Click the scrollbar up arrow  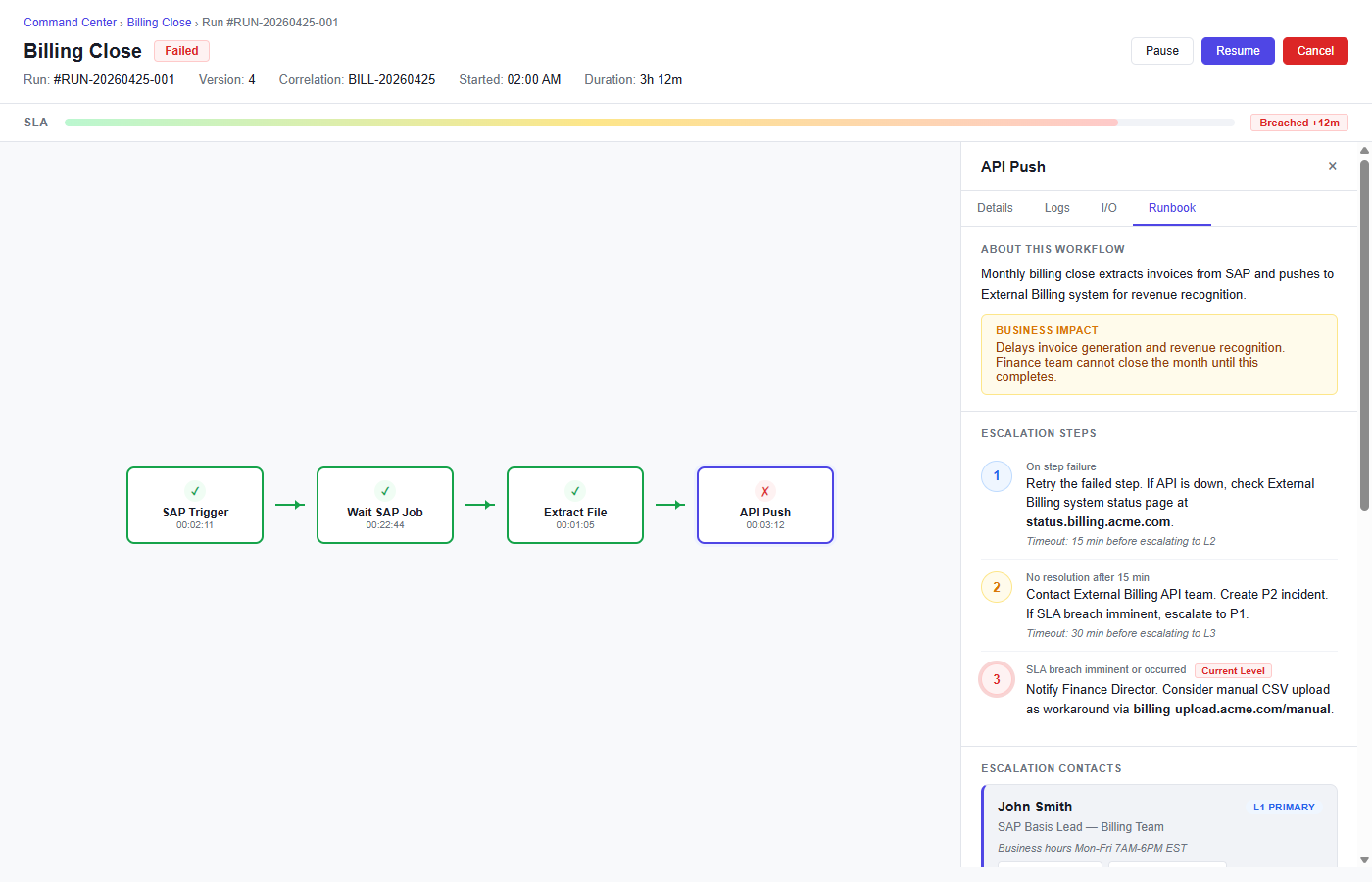(1364, 150)
